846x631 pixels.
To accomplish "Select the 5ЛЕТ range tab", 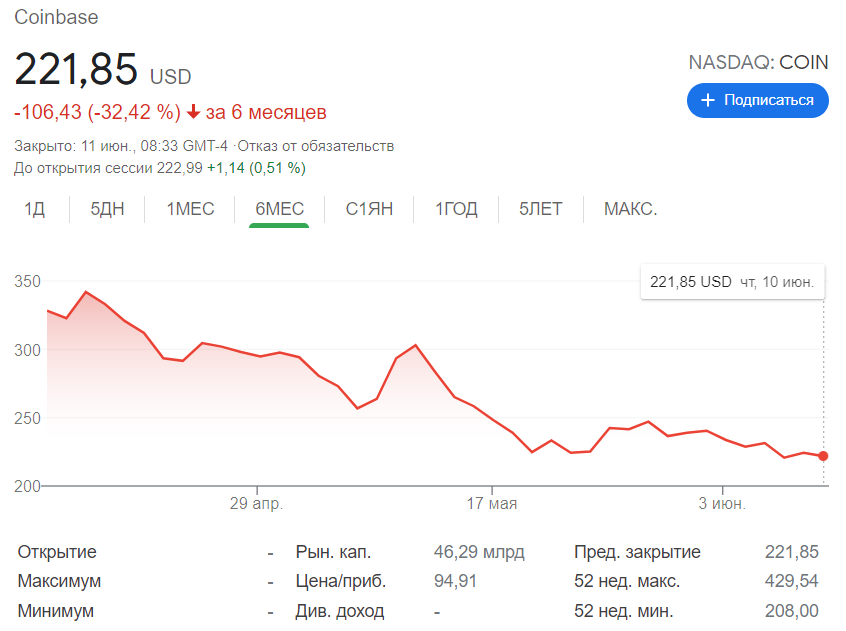I will [540, 209].
